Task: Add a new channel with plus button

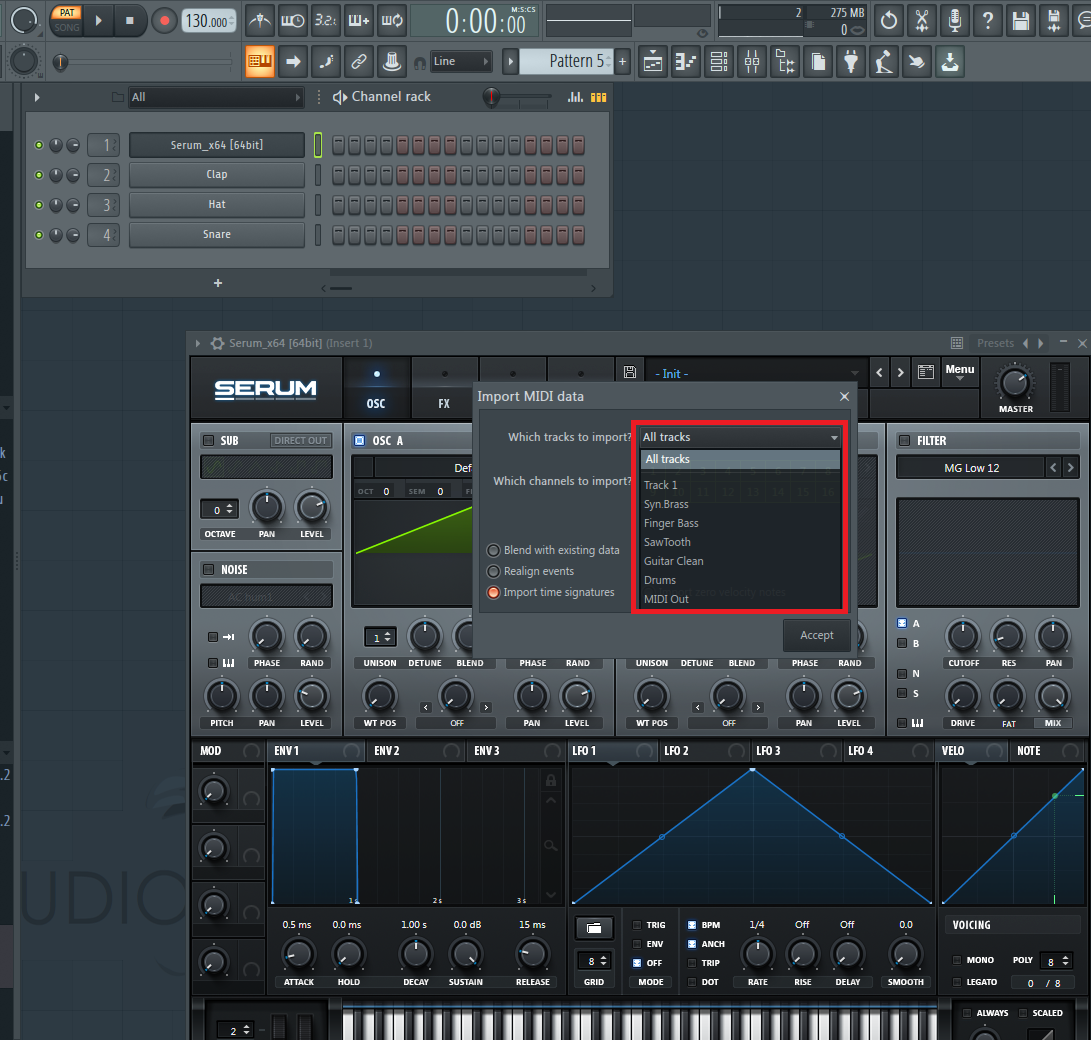Action: coord(218,283)
